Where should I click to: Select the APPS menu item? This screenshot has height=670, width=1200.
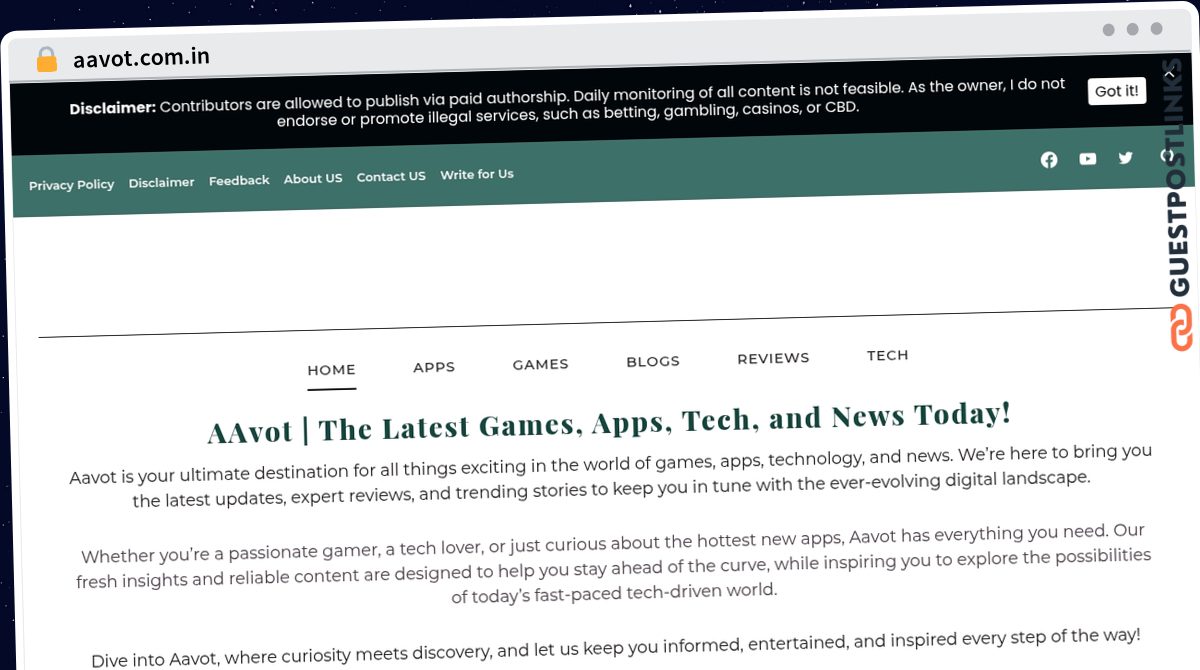(x=434, y=367)
